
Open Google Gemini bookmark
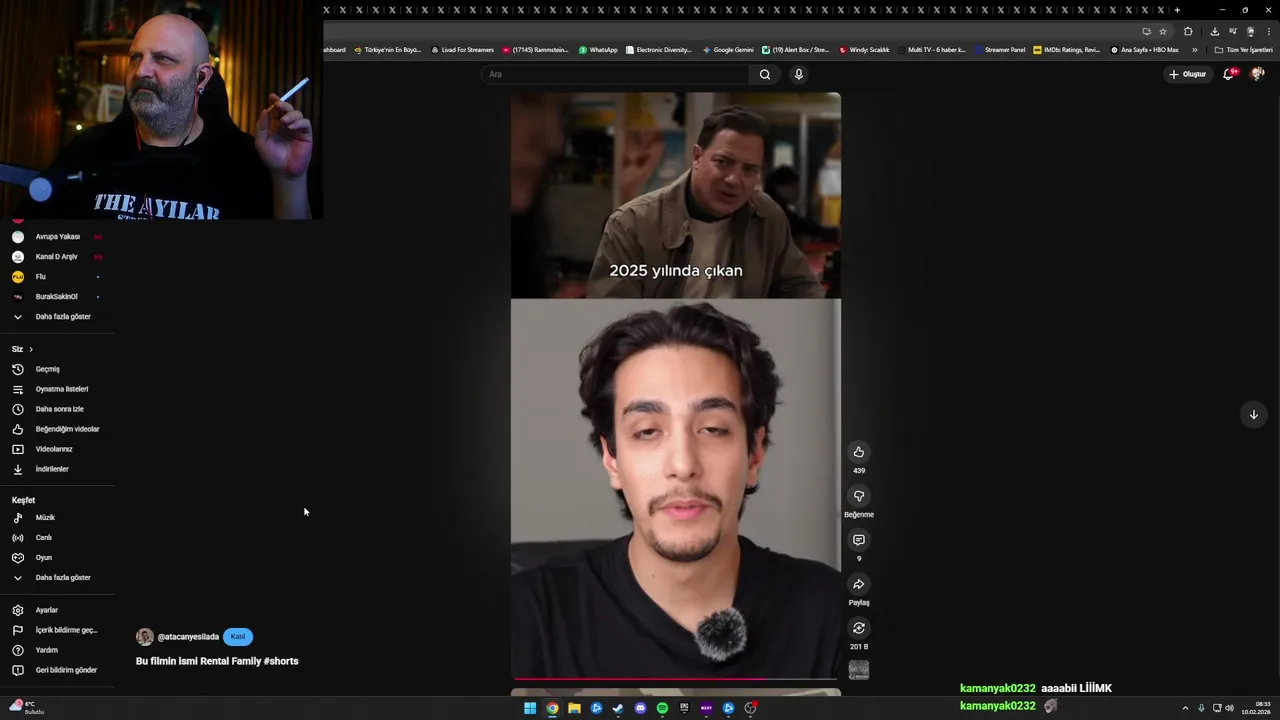(x=728, y=50)
